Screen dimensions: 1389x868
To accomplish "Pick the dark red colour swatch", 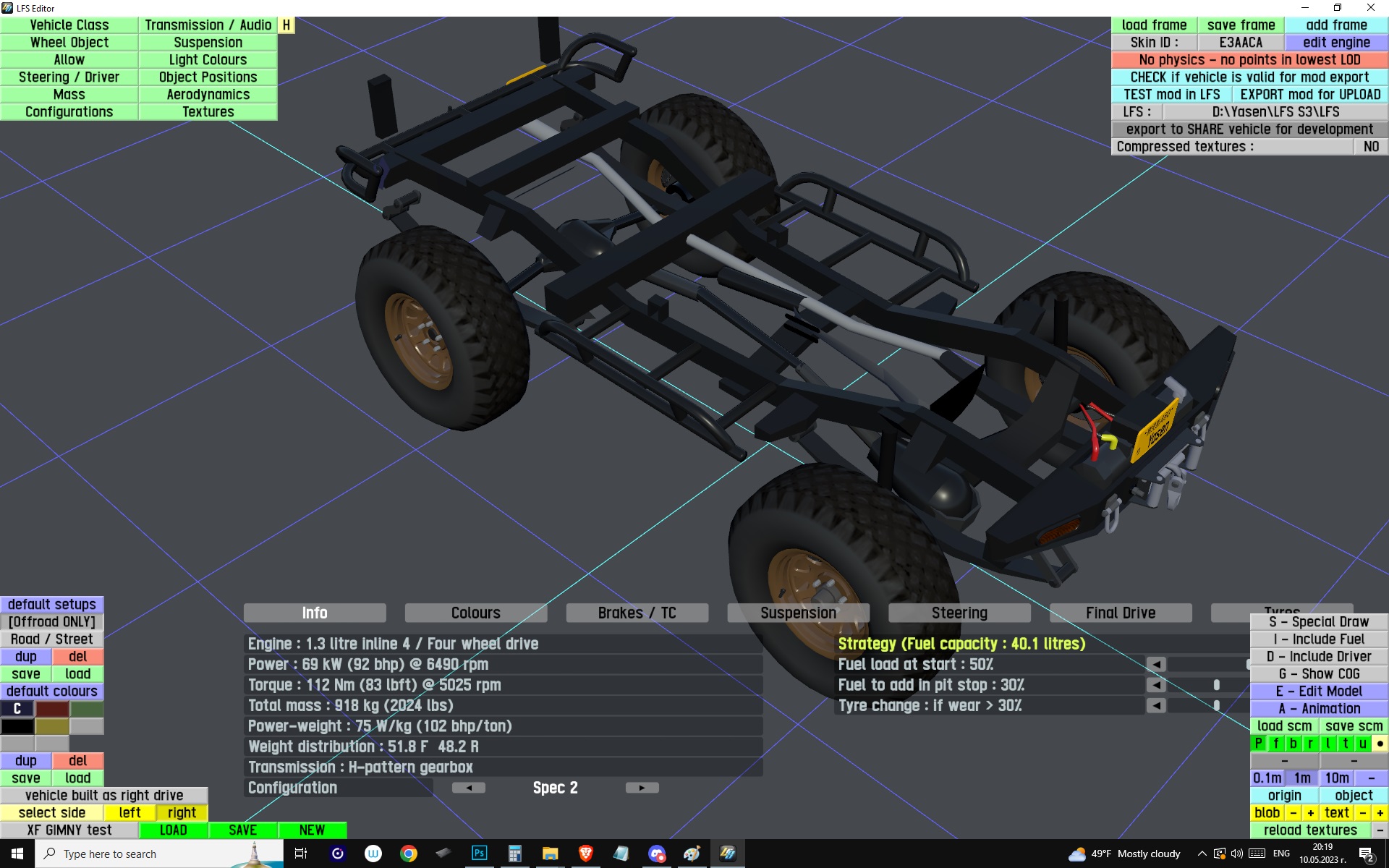I will click(52, 709).
